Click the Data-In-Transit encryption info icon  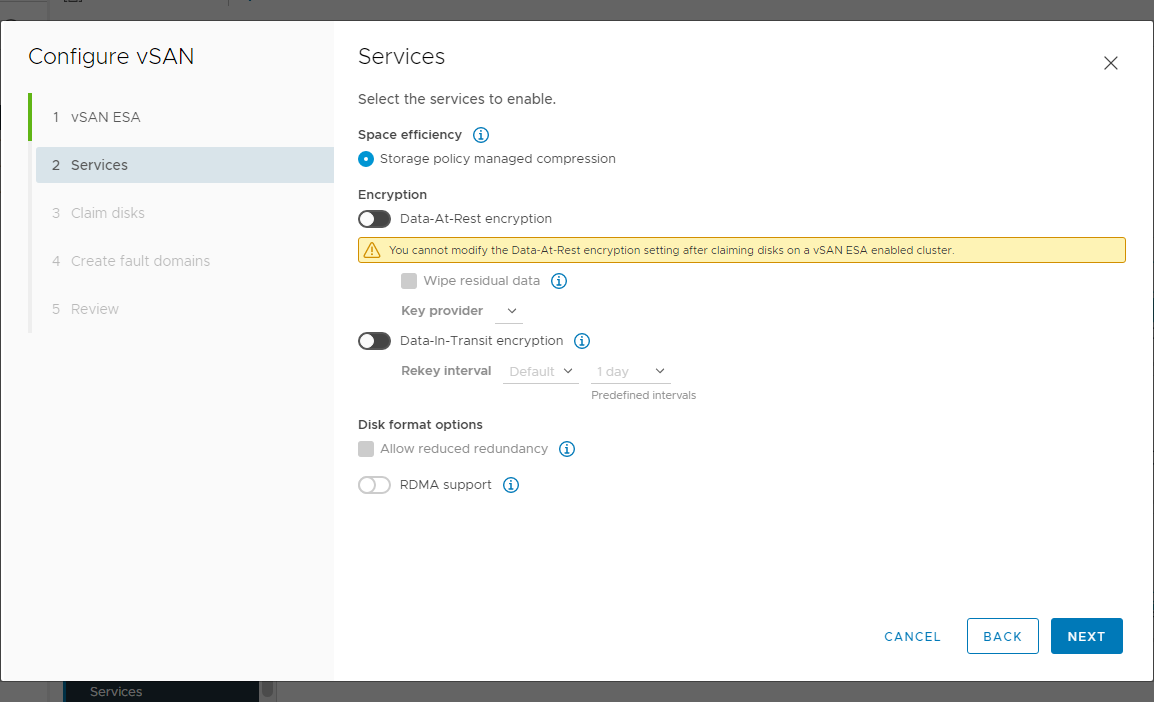[x=581, y=341]
